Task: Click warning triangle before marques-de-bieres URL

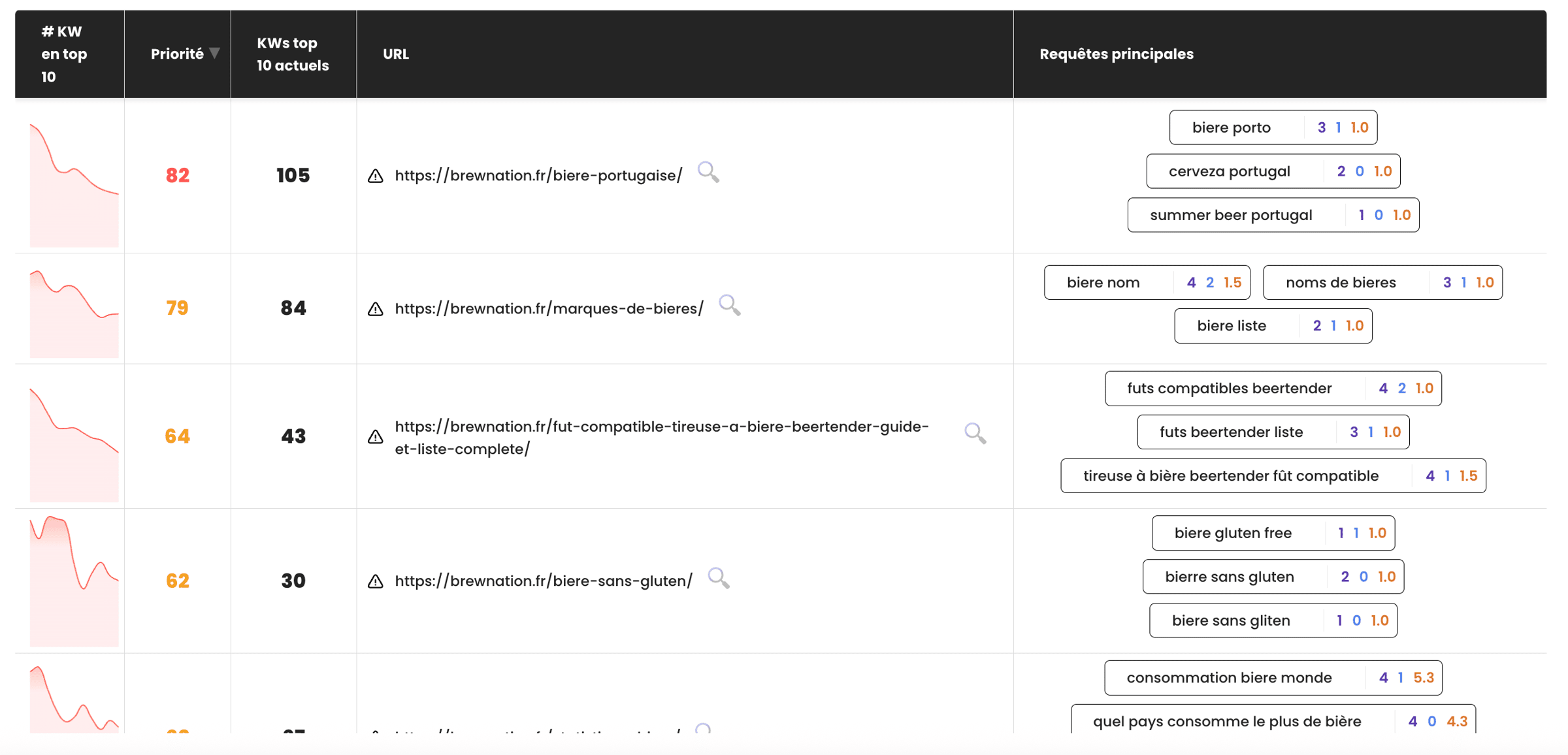Action: pos(376,309)
